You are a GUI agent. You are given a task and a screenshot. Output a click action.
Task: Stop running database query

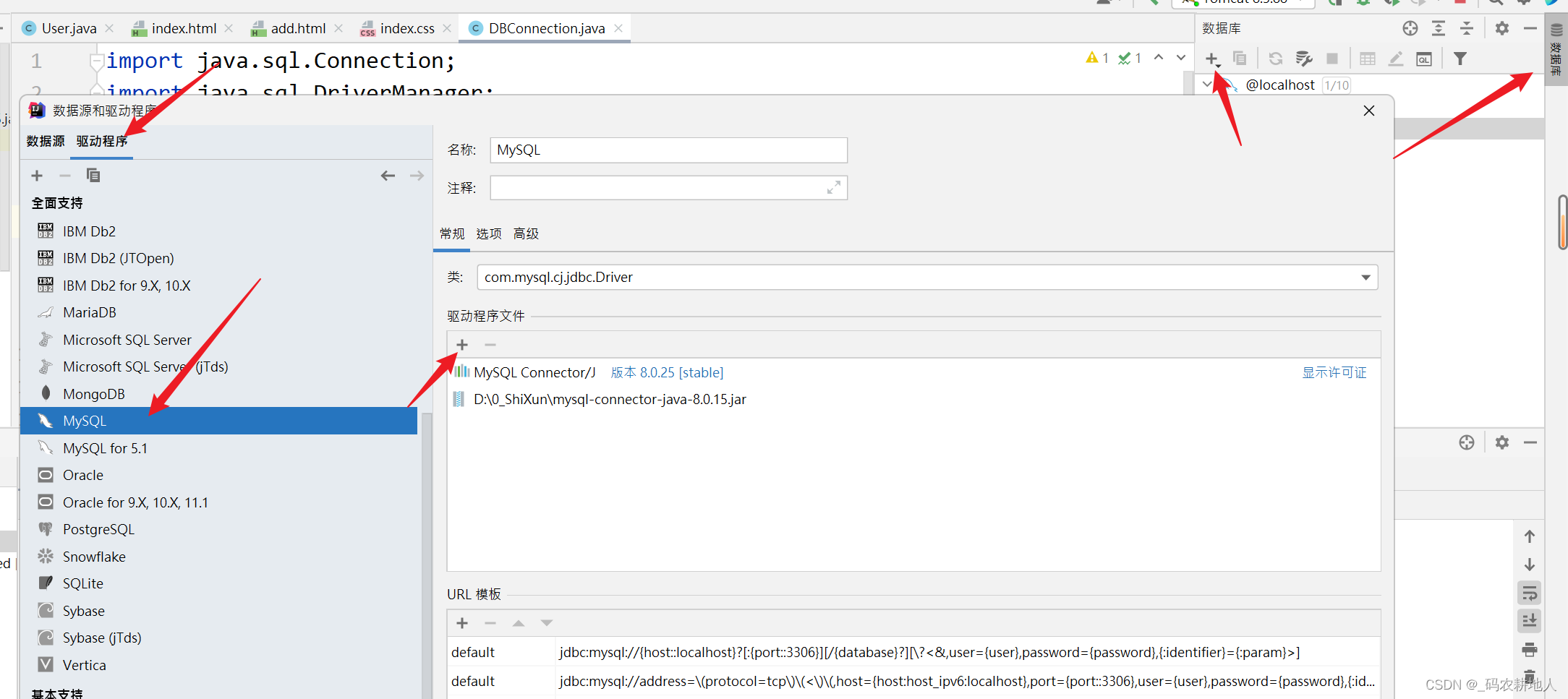(x=1332, y=59)
